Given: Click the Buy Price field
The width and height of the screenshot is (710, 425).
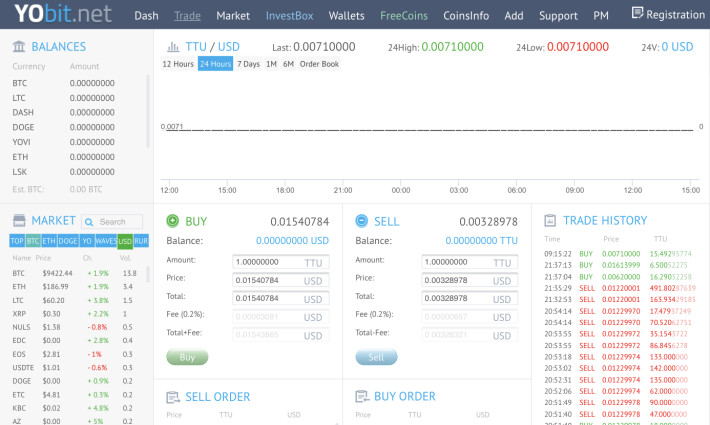Looking at the screenshot, I should coord(281,280).
